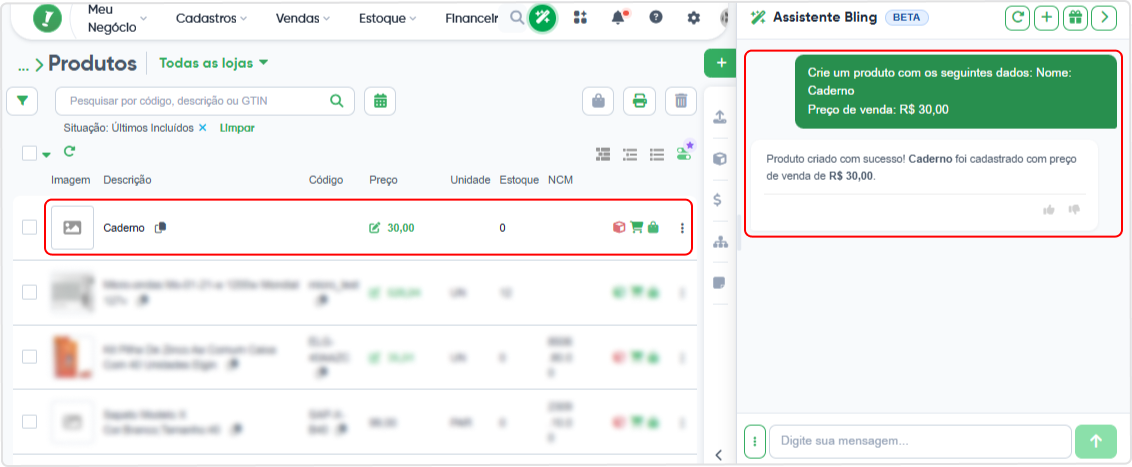
Task: Click the gift icon in assistant header
Action: (x=1075, y=18)
